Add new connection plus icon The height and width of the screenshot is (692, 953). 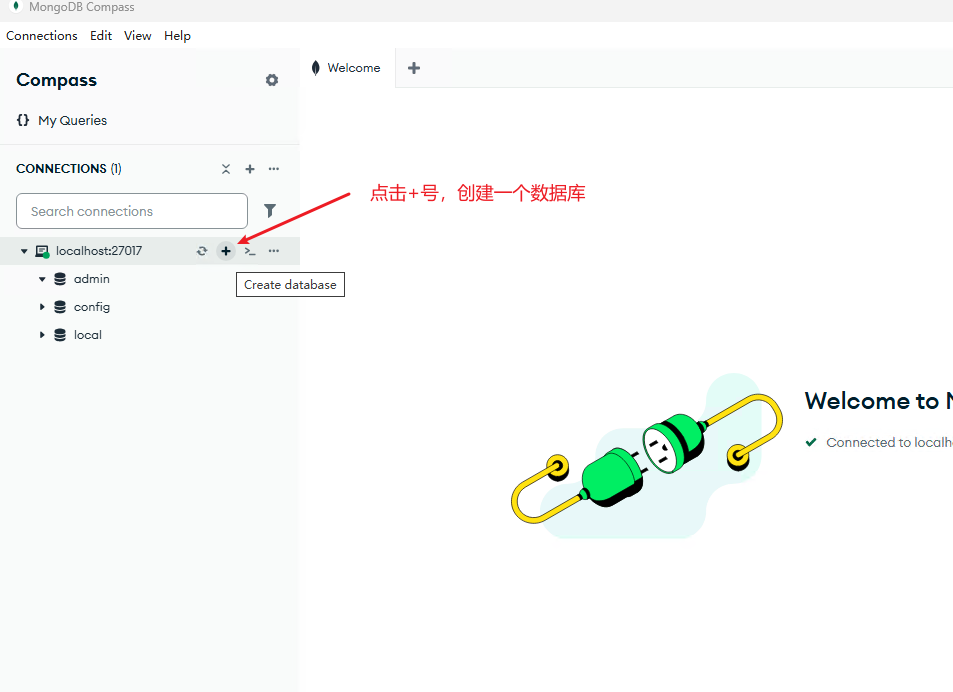pos(250,169)
